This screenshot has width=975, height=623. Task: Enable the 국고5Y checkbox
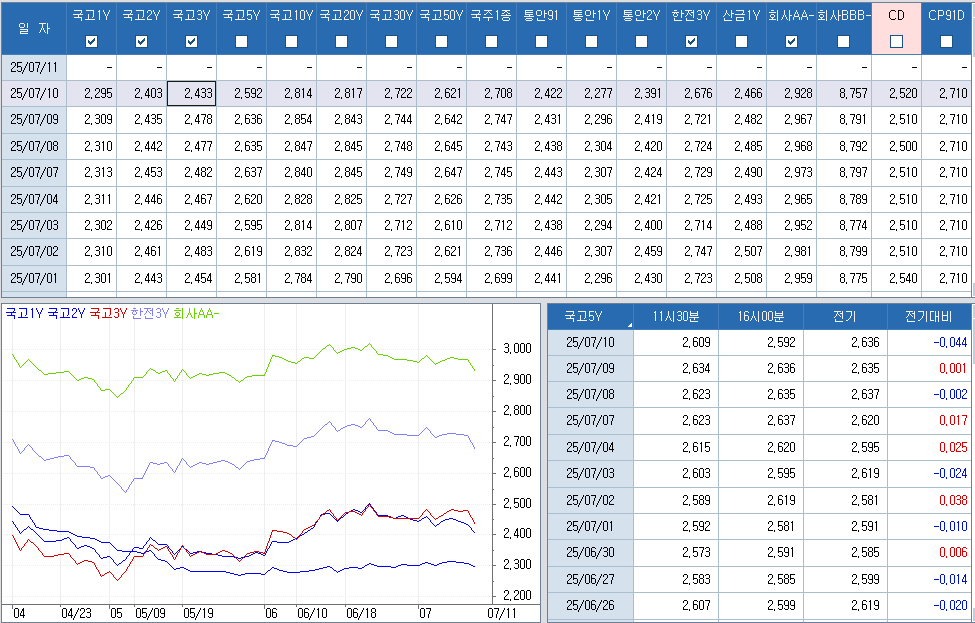tap(242, 41)
